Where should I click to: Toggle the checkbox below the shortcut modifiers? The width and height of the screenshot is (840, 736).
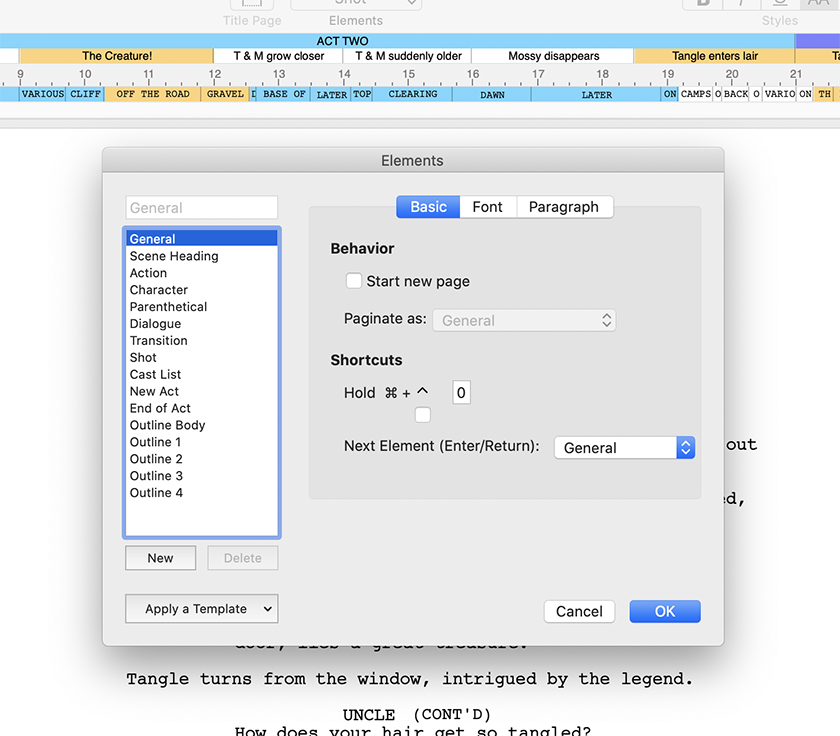423,414
